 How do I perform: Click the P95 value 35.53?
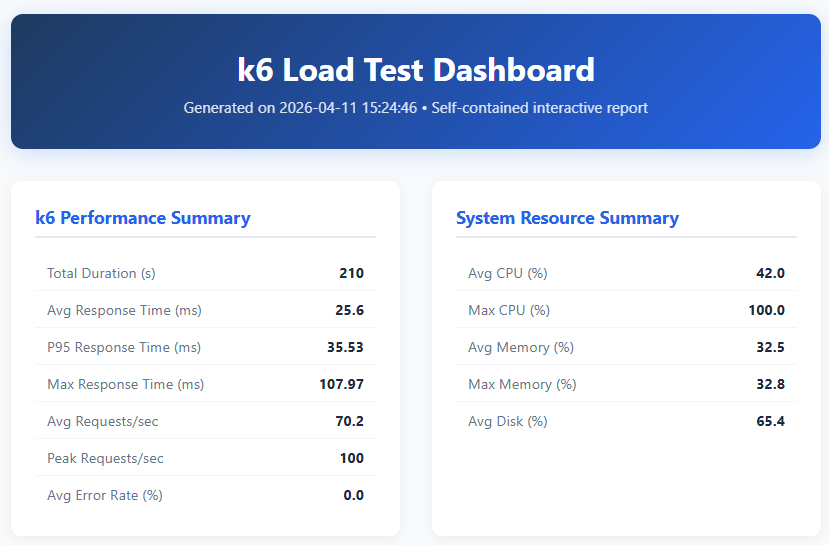(345, 347)
